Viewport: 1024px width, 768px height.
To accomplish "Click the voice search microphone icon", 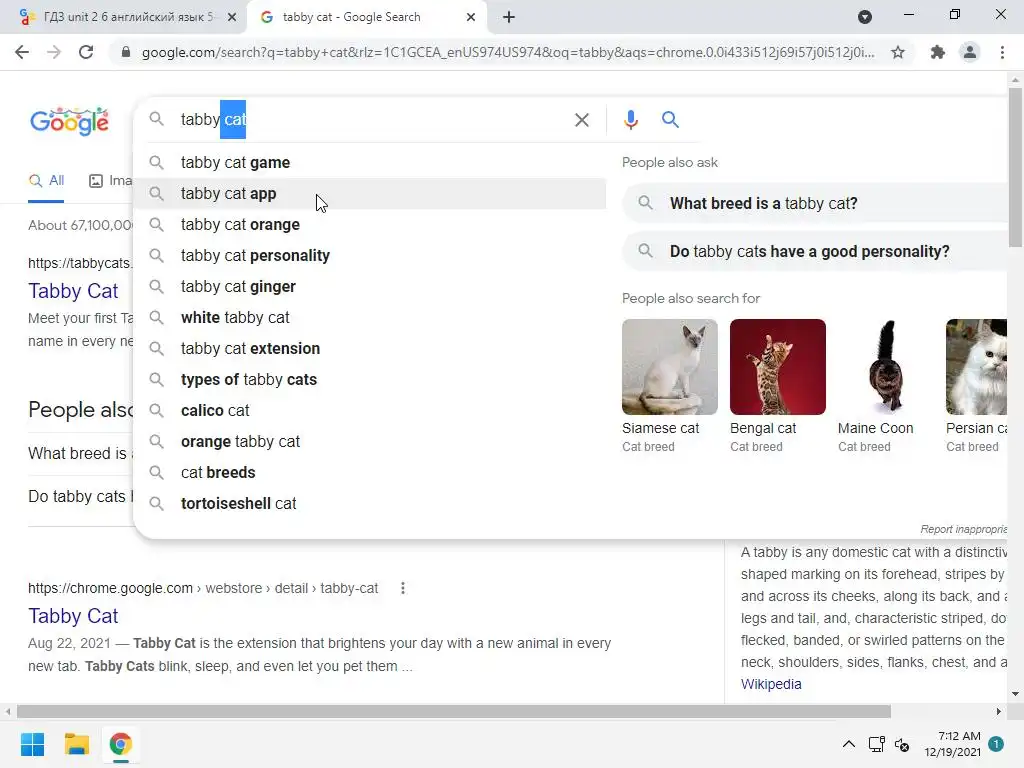I will coord(630,120).
